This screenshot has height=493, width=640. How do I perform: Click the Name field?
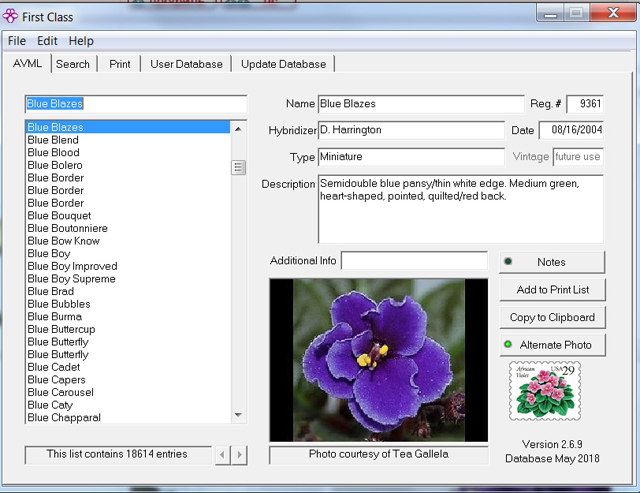coord(421,104)
